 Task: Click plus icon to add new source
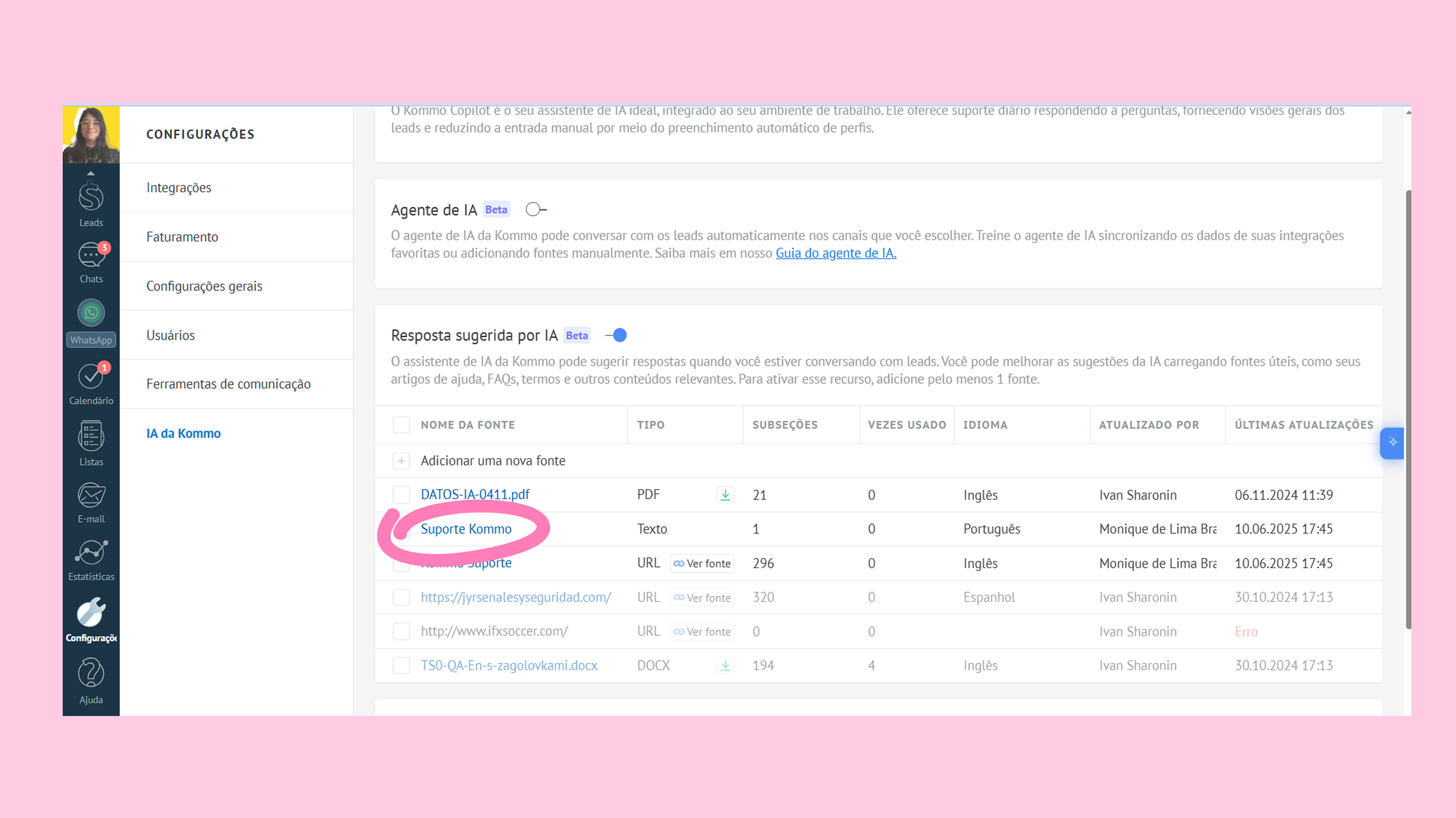(x=401, y=461)
